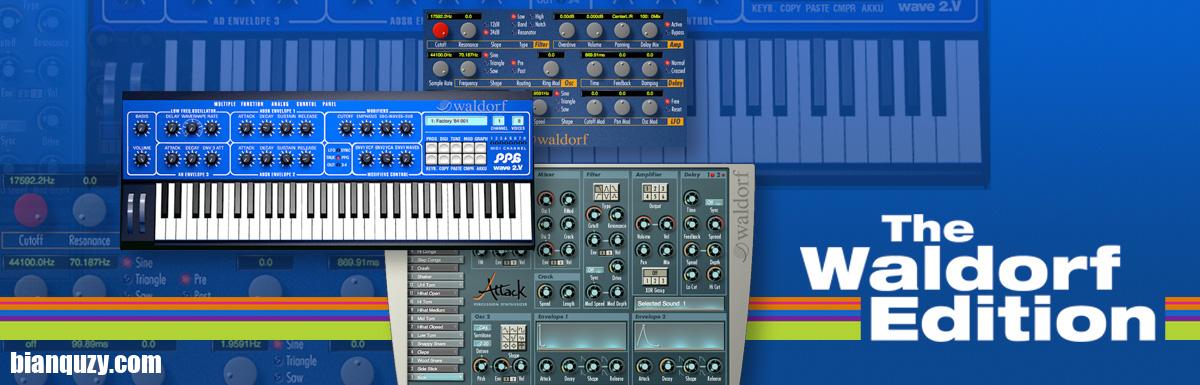Click the Resonance knob in Filter section
The height and width of the screenshot is (385, 1200).
tap(468, 30)
